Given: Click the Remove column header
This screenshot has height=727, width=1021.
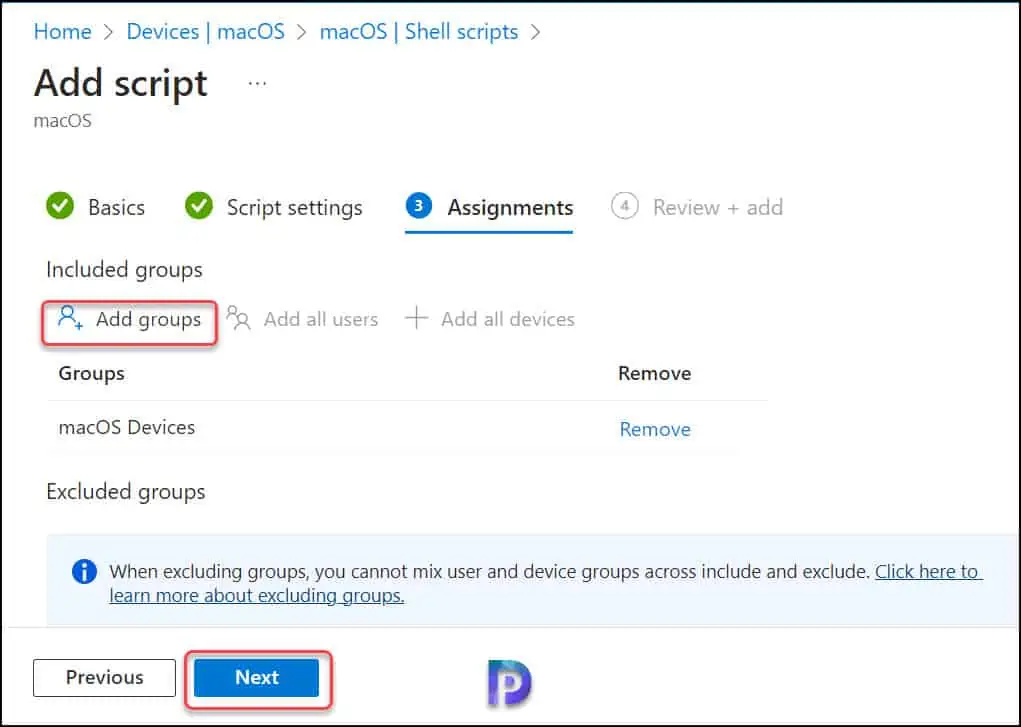Looking at the screenshot, I should (654, 373).
